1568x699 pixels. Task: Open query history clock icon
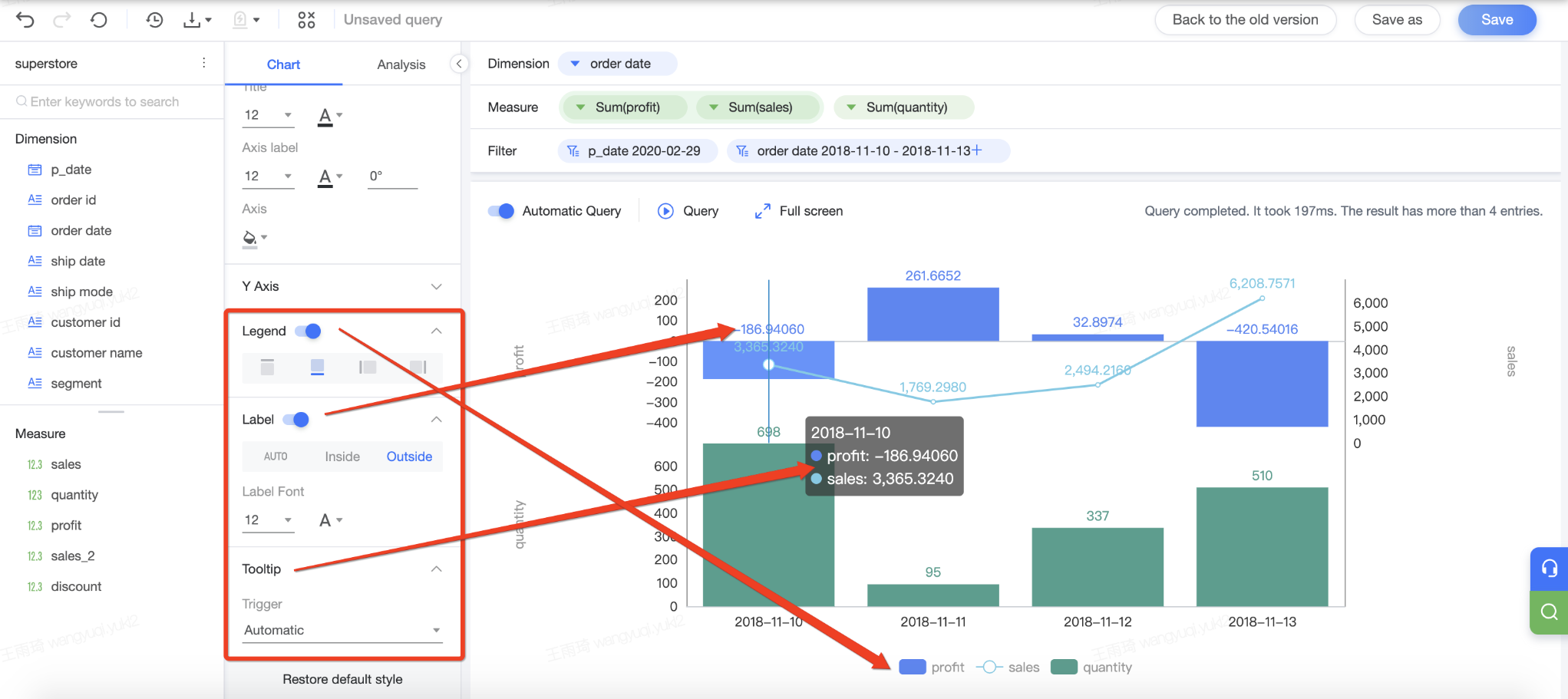click(154, 20)
